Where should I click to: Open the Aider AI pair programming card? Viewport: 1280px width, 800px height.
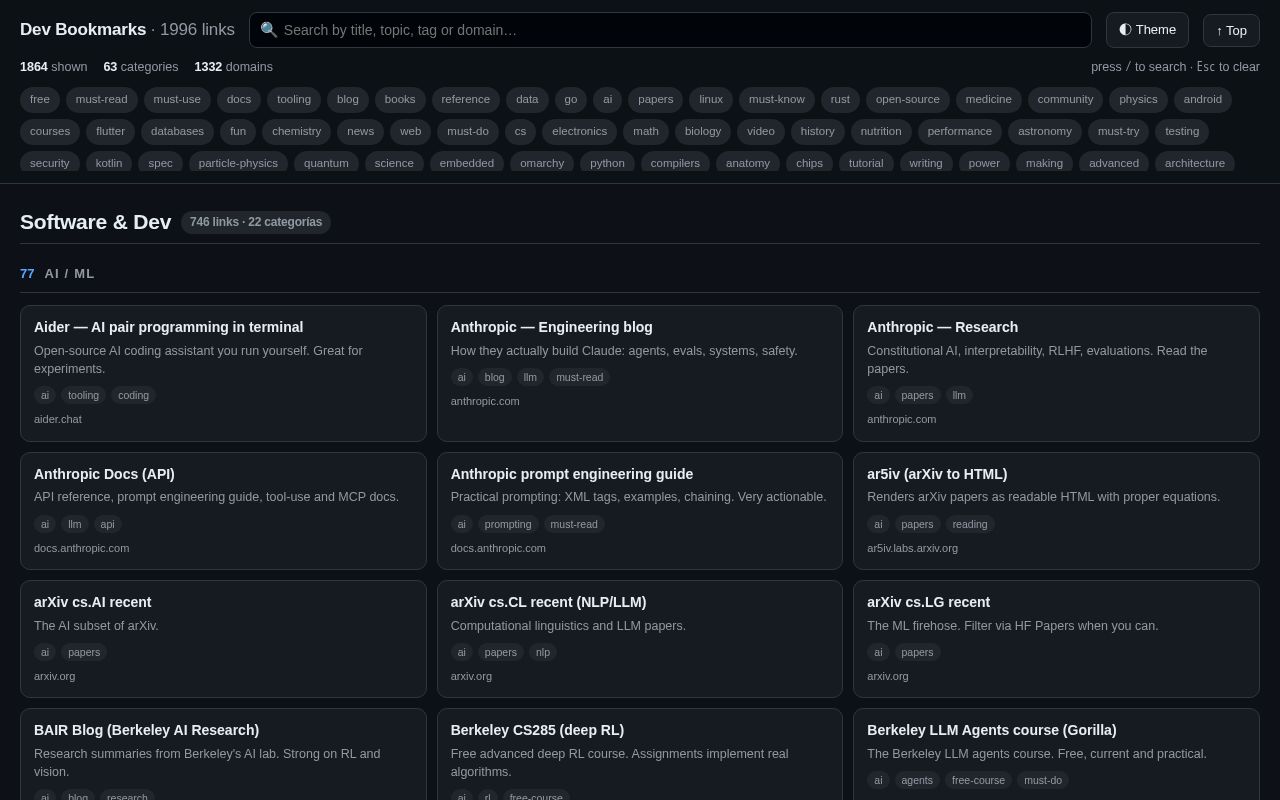(x=223, y=373)
